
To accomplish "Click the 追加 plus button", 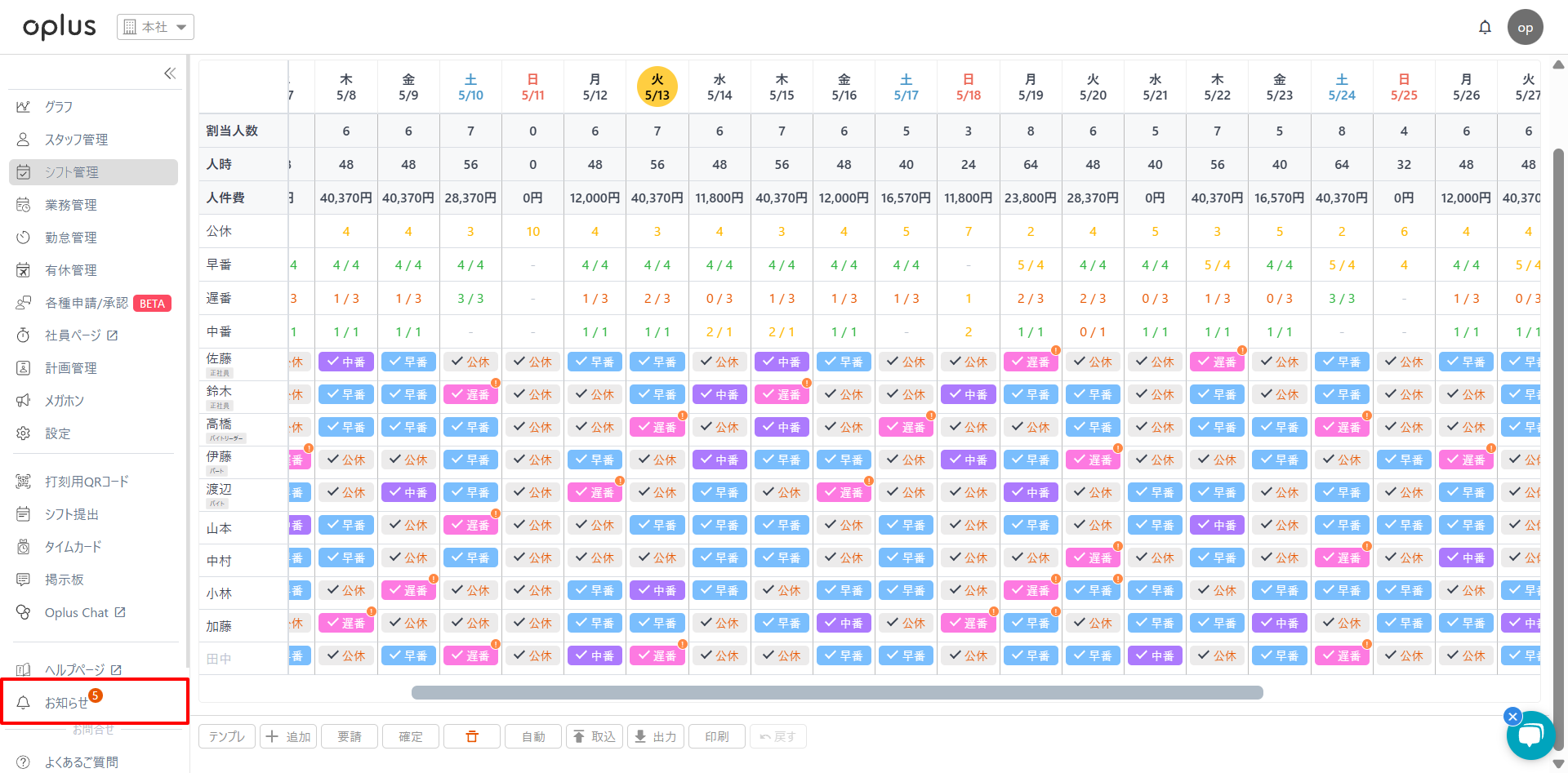I will tap(289, 736).
